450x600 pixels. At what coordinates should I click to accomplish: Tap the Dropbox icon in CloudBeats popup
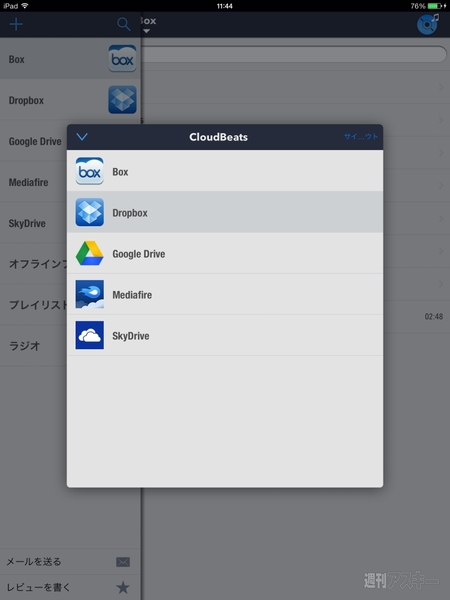(90, 212)
